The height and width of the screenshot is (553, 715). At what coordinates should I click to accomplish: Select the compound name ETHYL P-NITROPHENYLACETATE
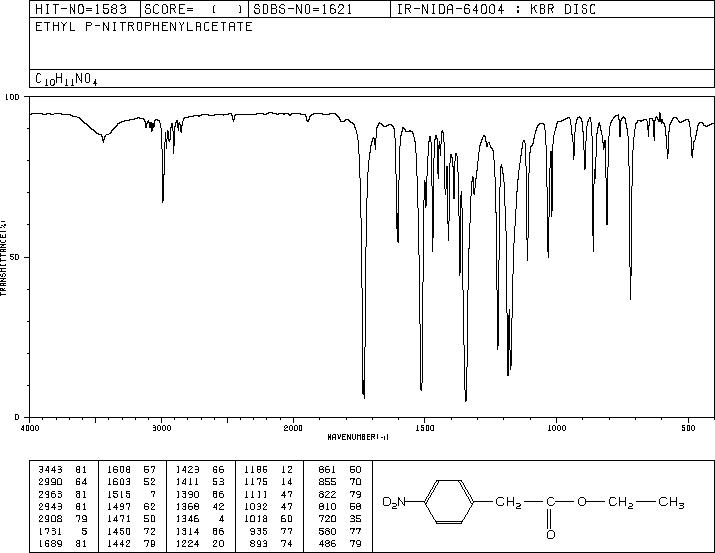pyautogui.click(x=144, y=27)
